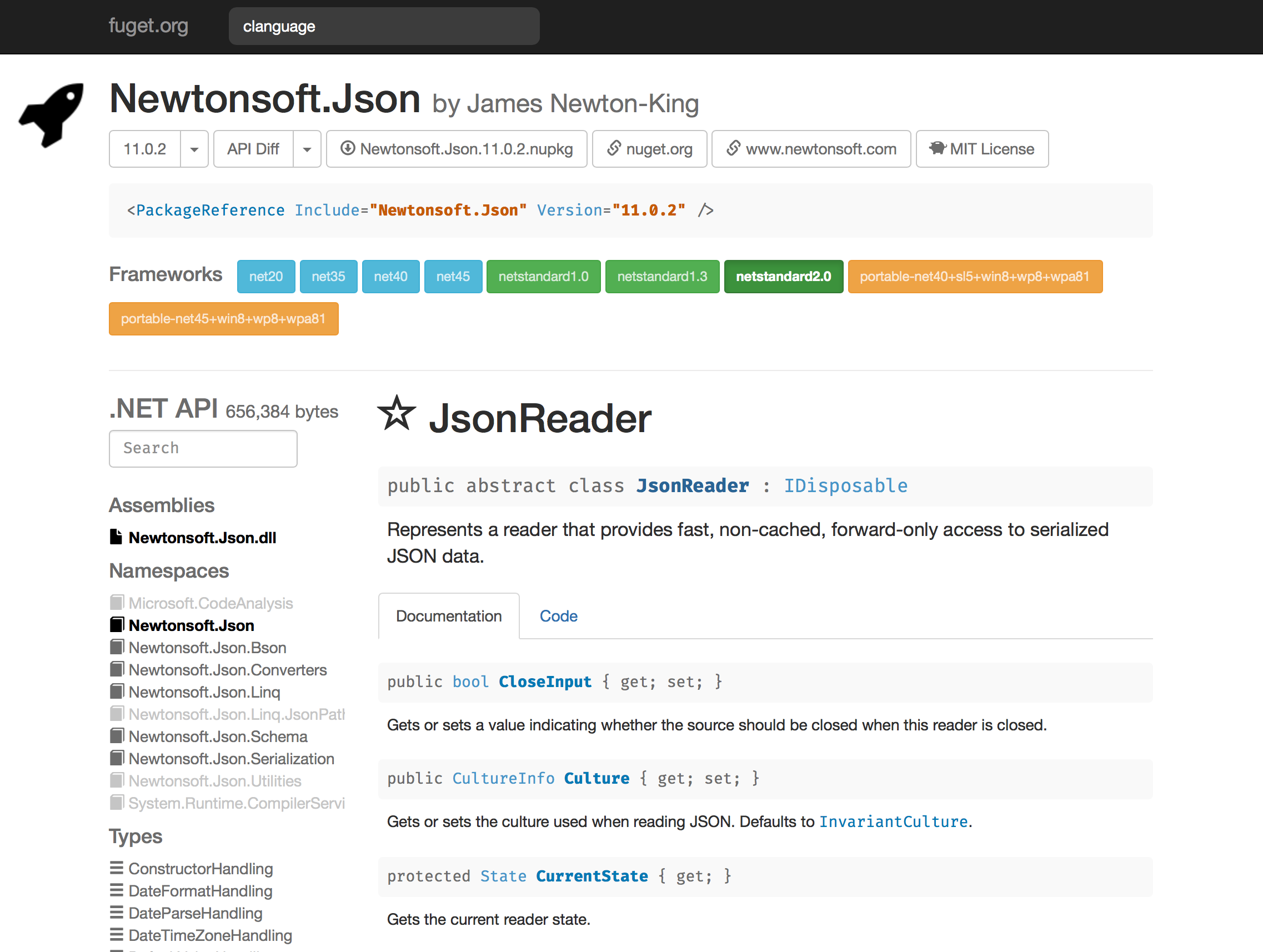Click the ConstructorHandling type list icon
Viewport: 1263px width, 952px height.
click(117, 869)
